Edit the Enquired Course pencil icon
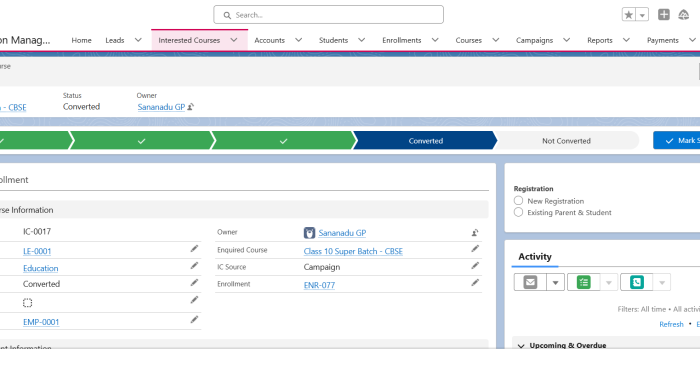The height and width of the screenshot is (370, 700). (x=475, y=249)
